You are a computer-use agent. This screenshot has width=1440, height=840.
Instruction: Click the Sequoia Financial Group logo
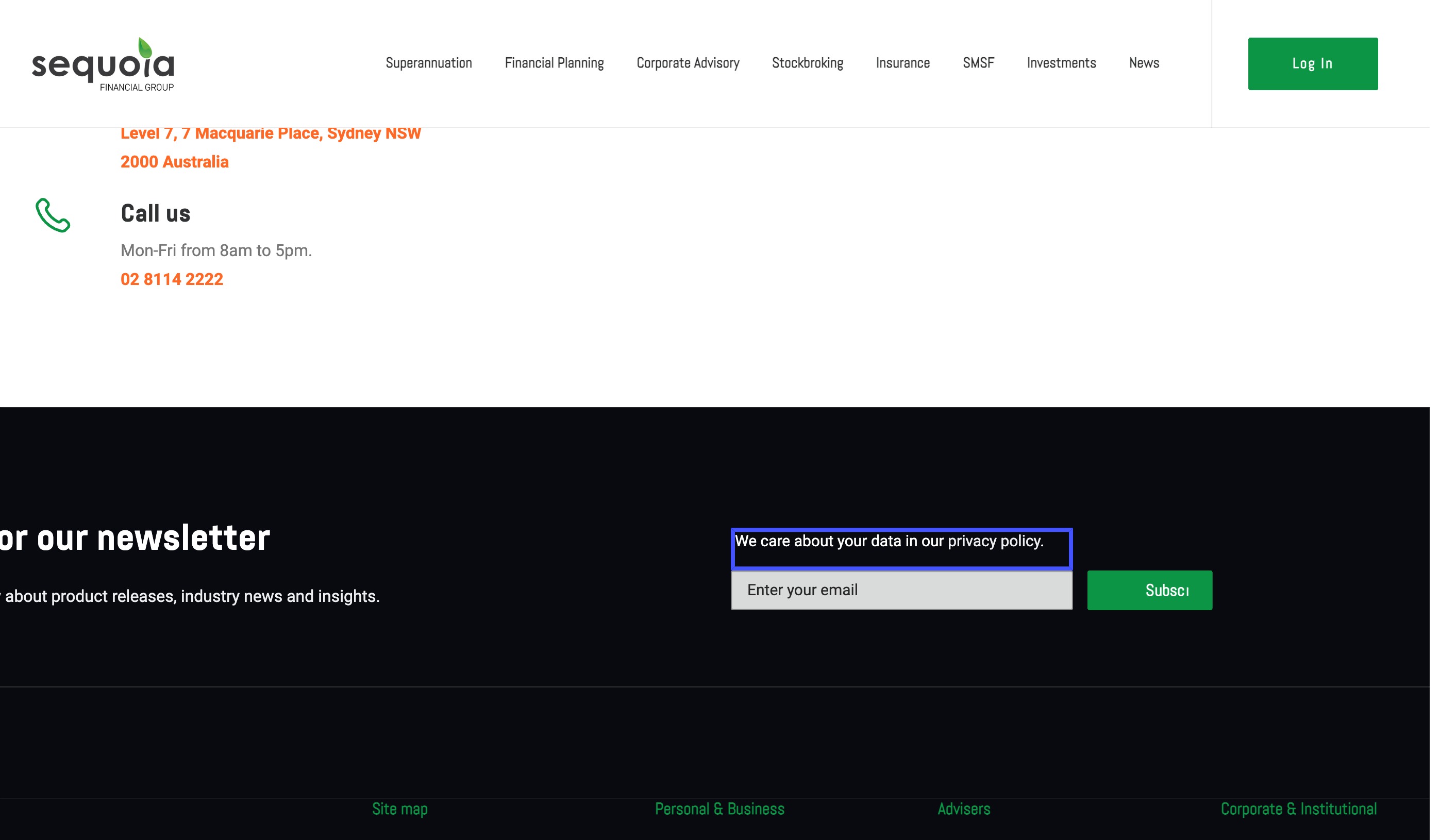104,64
